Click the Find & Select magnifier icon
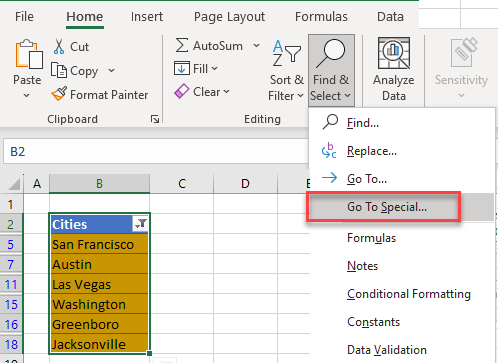Viewport: 498px width, 363px height. [x=331, y=54]
